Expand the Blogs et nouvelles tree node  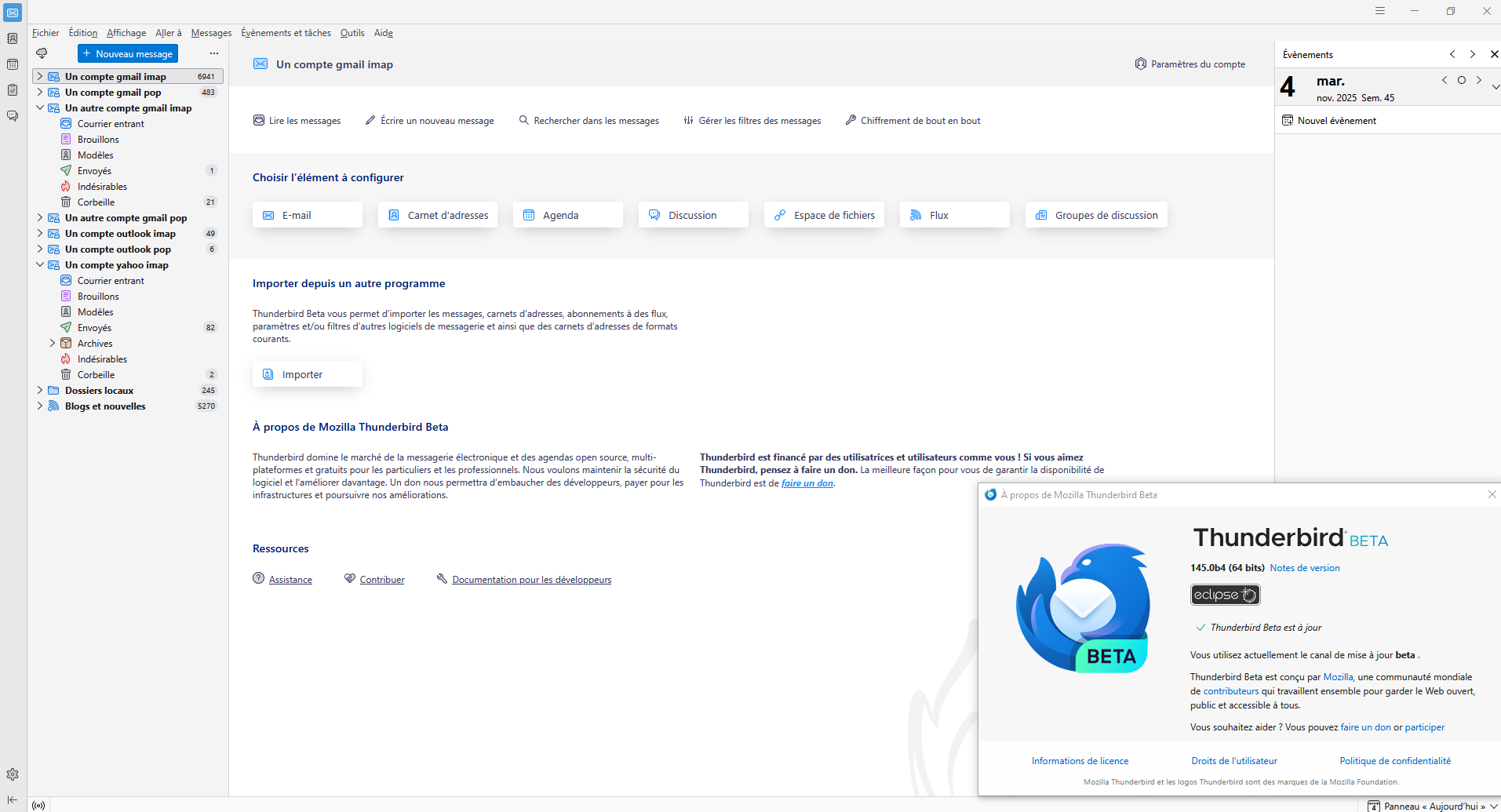[x=40, y=406]
